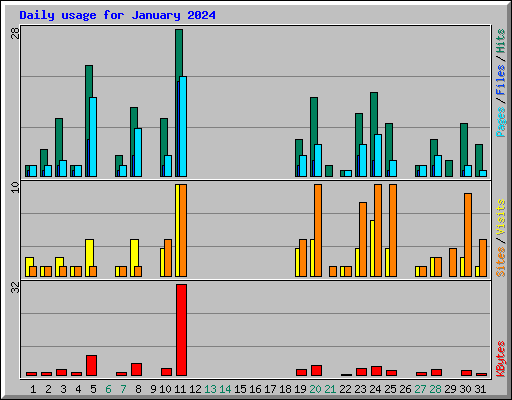Click day label "3" on the x-axis

coord(63,389)
